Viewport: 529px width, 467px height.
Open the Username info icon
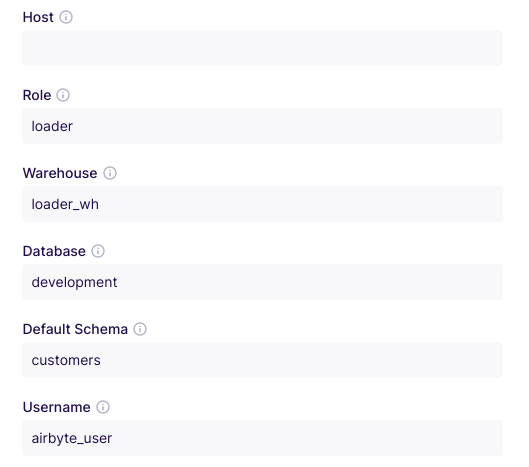coord(103,407)
